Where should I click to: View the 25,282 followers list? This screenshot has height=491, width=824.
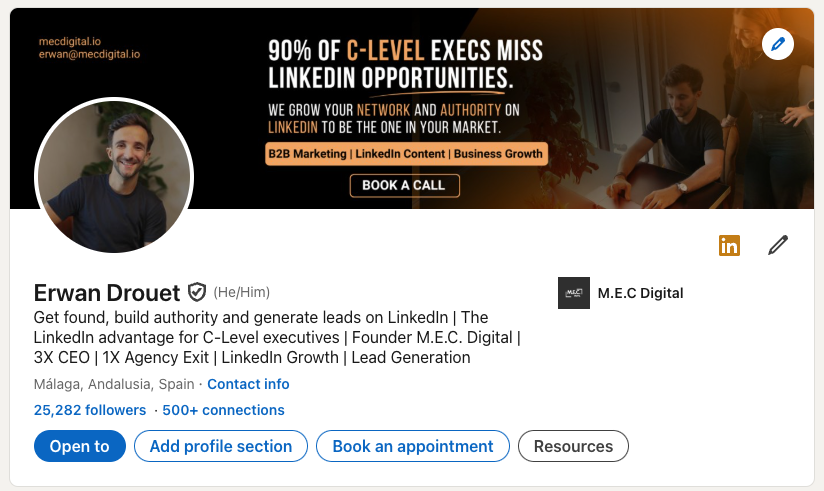(90, 410)
